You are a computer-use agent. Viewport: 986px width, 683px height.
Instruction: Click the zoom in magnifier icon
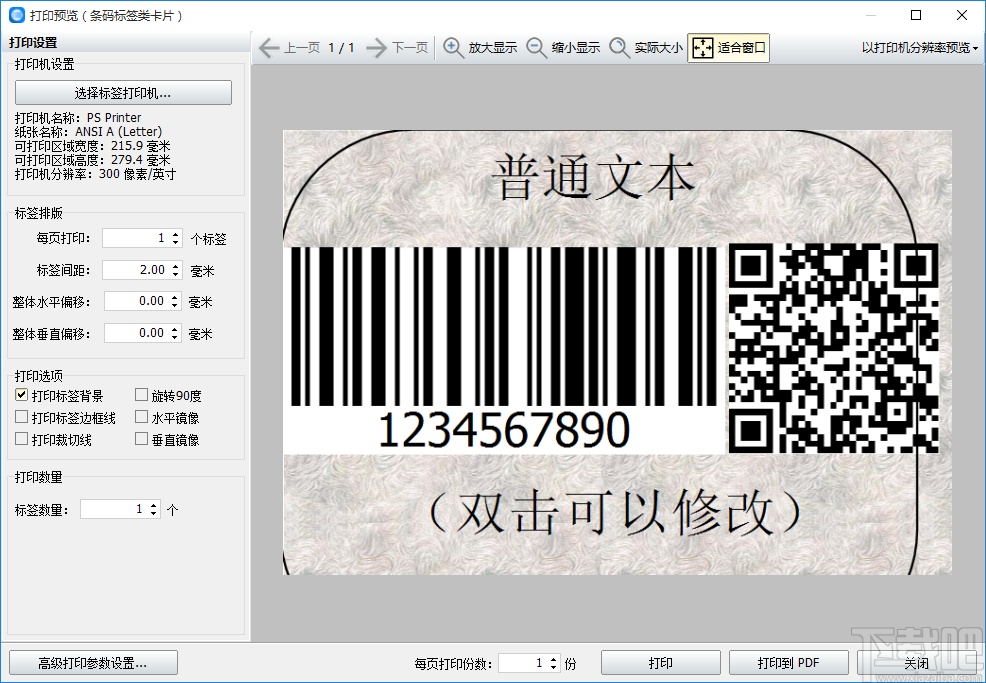click(453, 48)
